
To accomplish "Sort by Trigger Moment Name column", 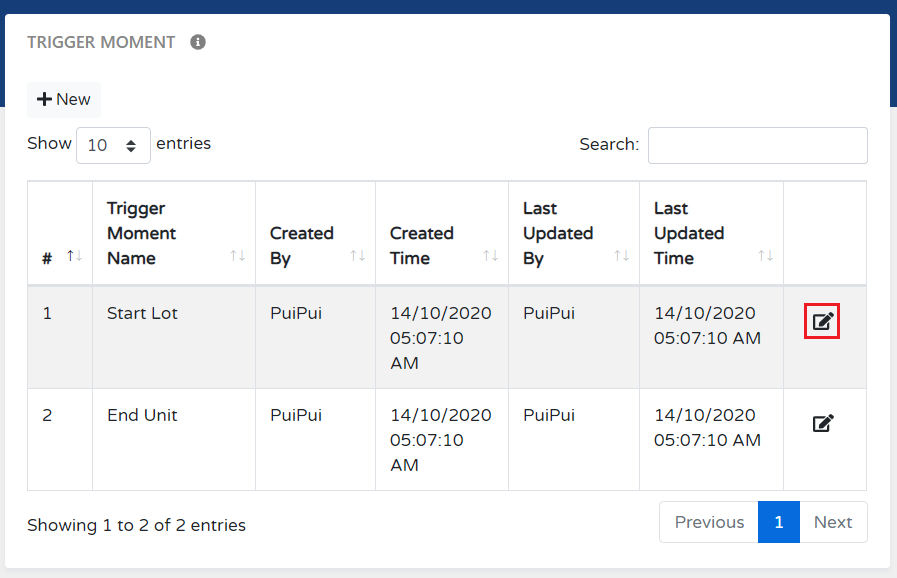I will tap(237, 256).
